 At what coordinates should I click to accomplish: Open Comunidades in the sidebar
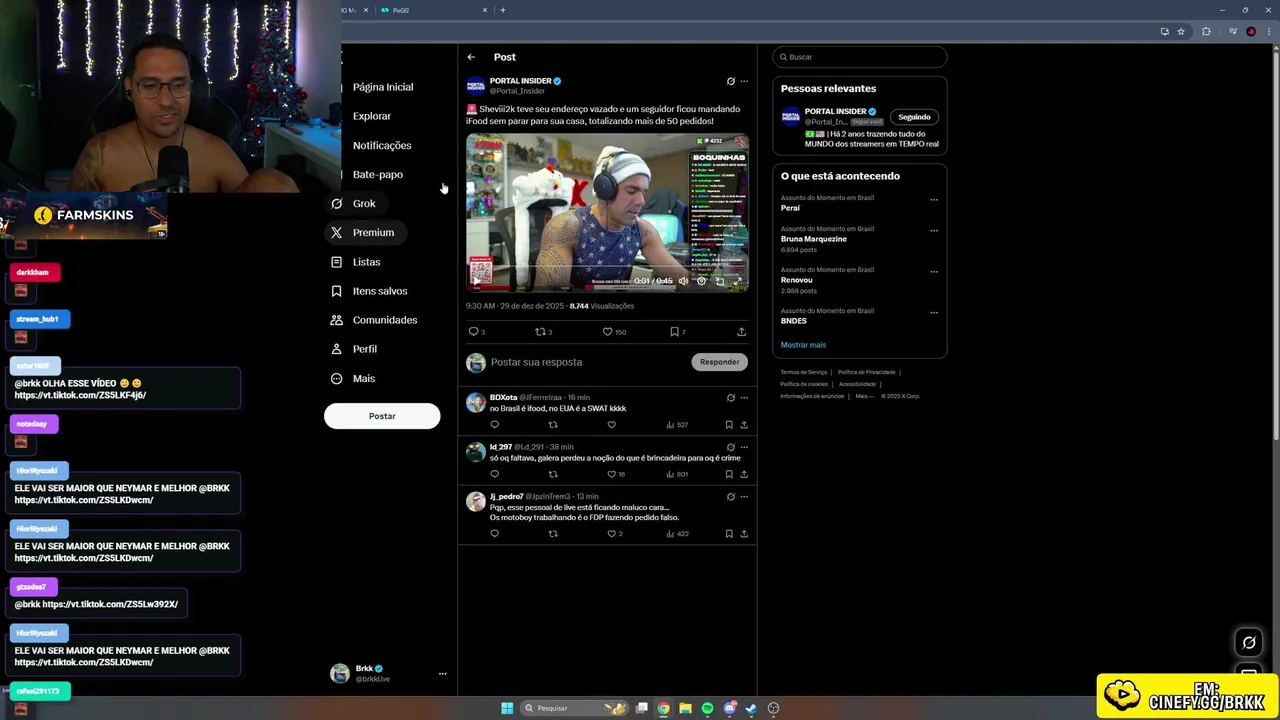point(373,320)
